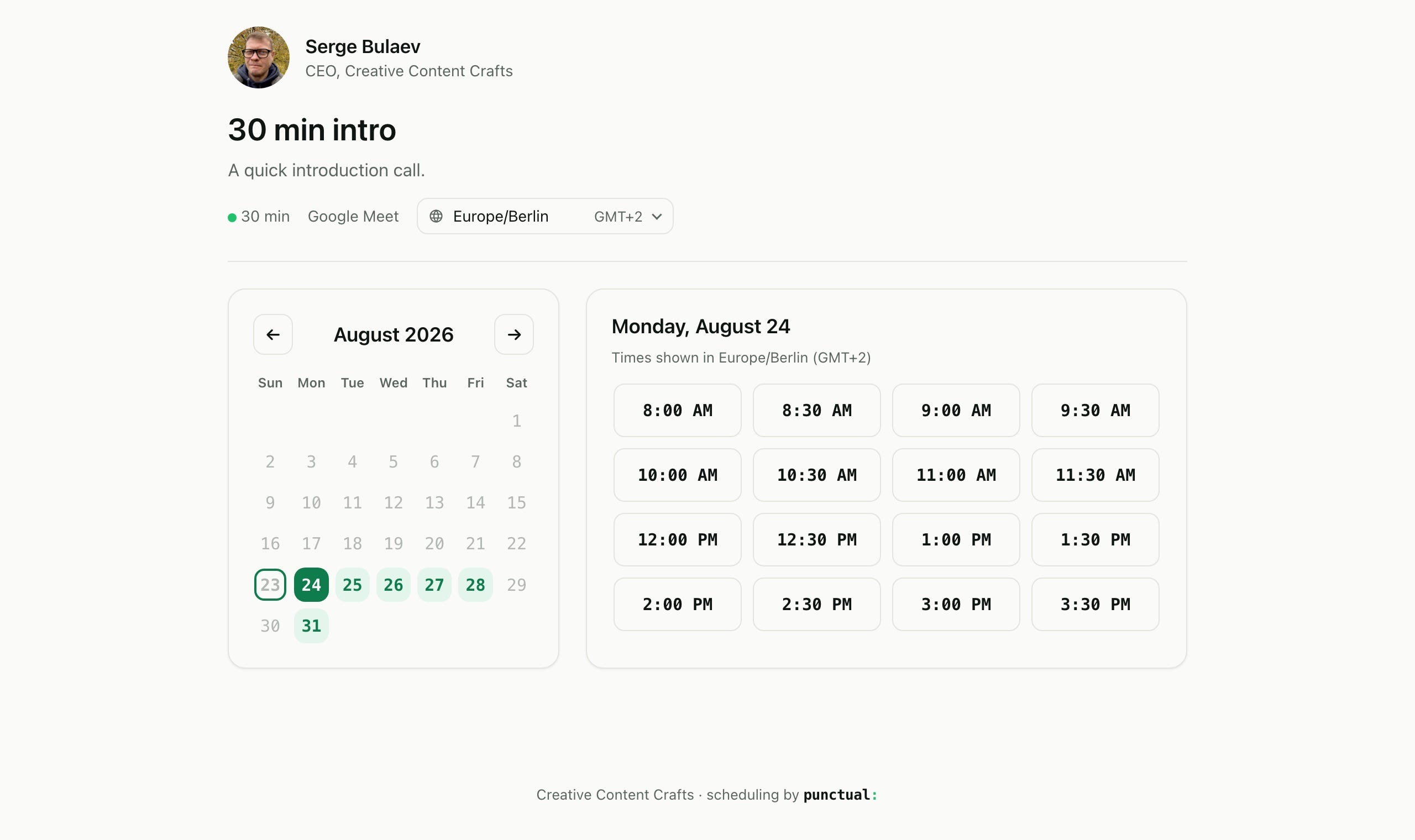1415x840 pixels.
Task: Choose the 9:30 AM time slot
Action: (1095, 411)
